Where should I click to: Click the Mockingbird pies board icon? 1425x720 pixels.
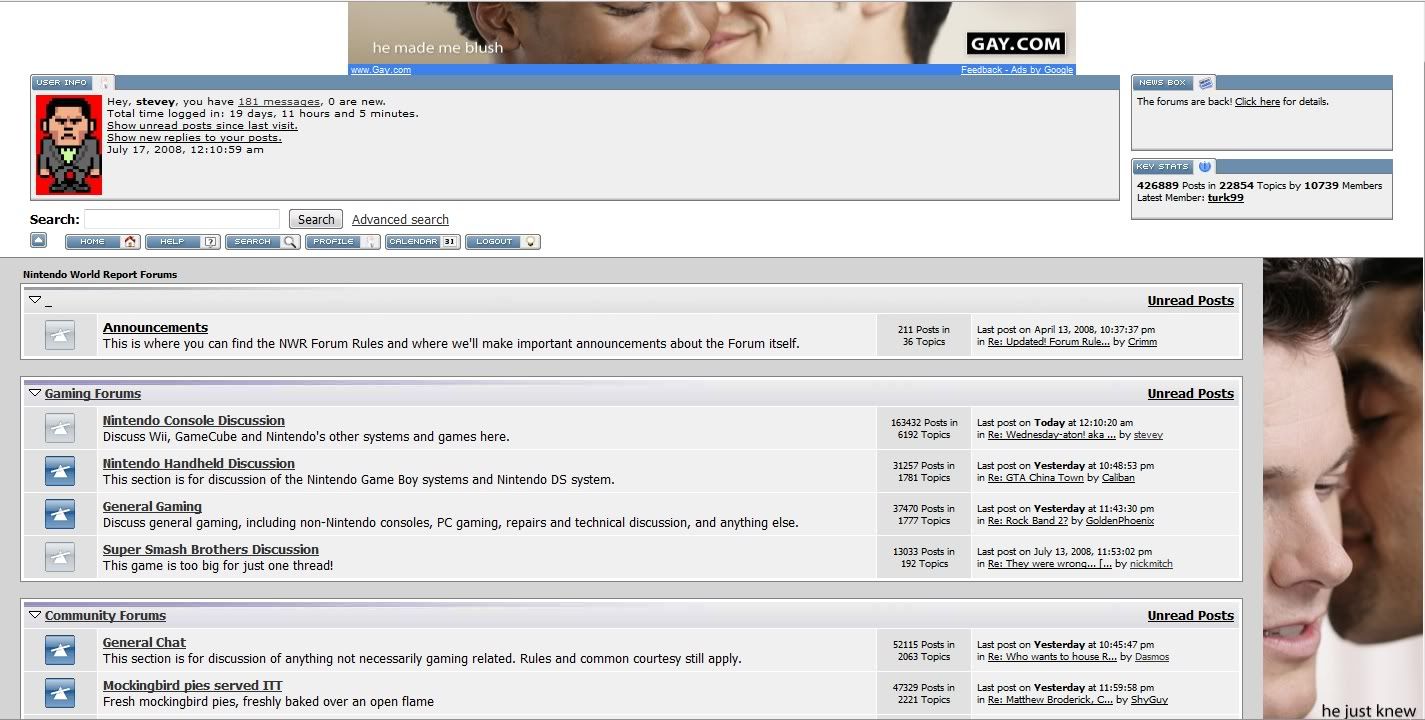60,693
